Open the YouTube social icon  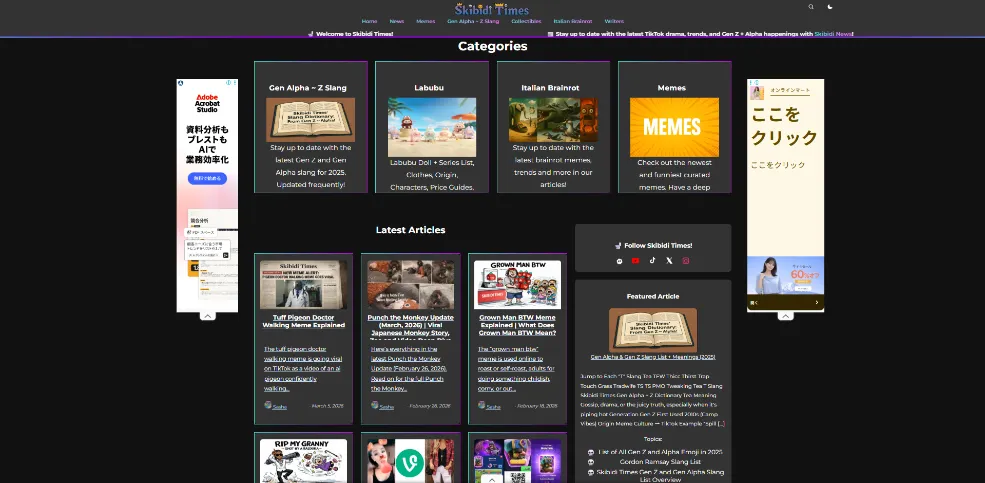point(635,261)
